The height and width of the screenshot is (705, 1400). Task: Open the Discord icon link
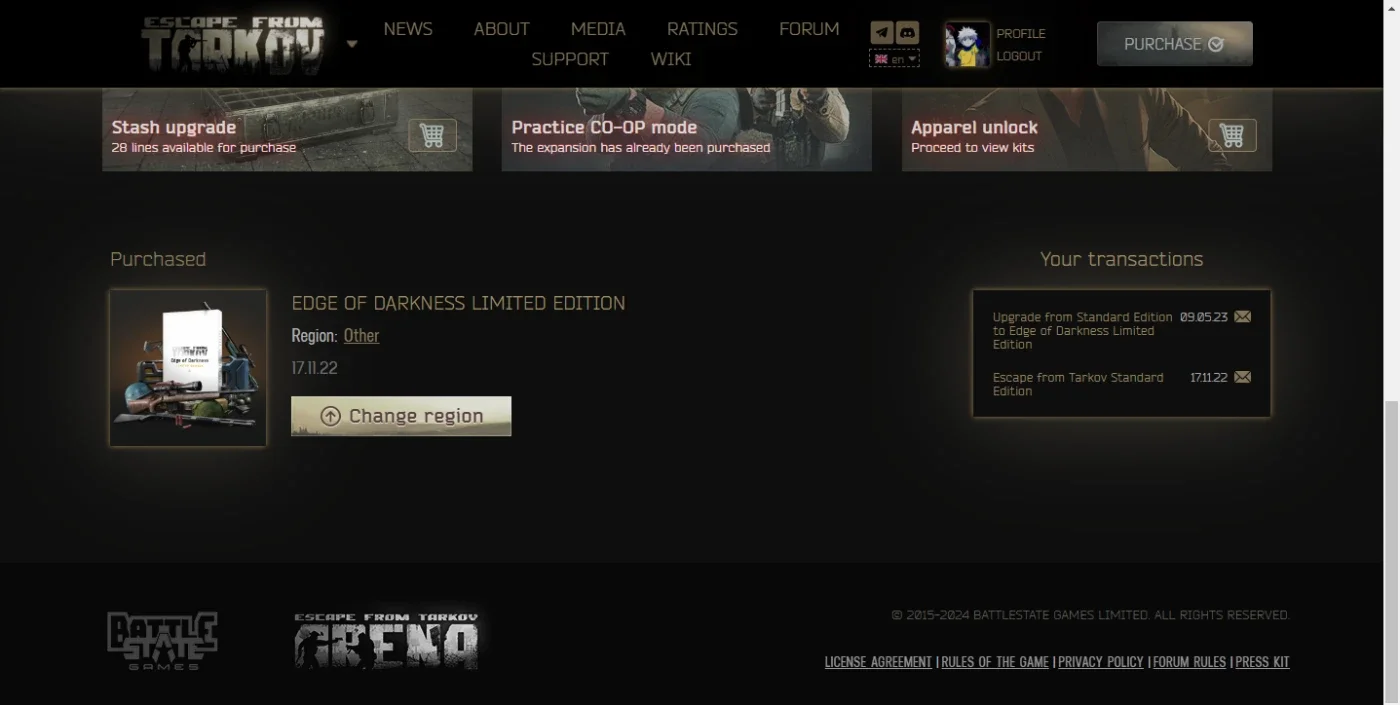[x=907, y=32]
